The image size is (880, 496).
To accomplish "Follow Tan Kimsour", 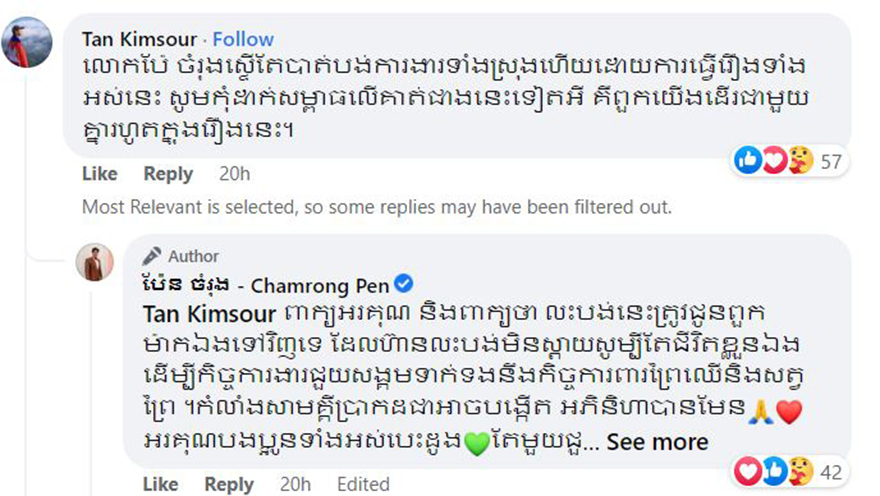I will [x=243, y=39].
